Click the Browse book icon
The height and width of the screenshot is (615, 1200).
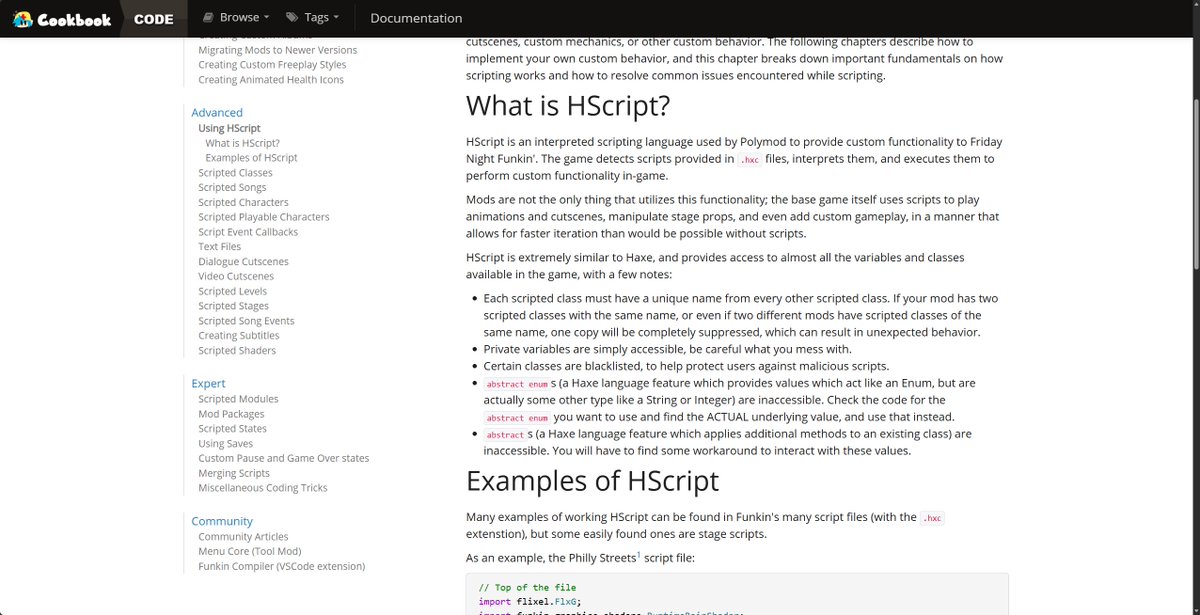[x=208, y=17]
